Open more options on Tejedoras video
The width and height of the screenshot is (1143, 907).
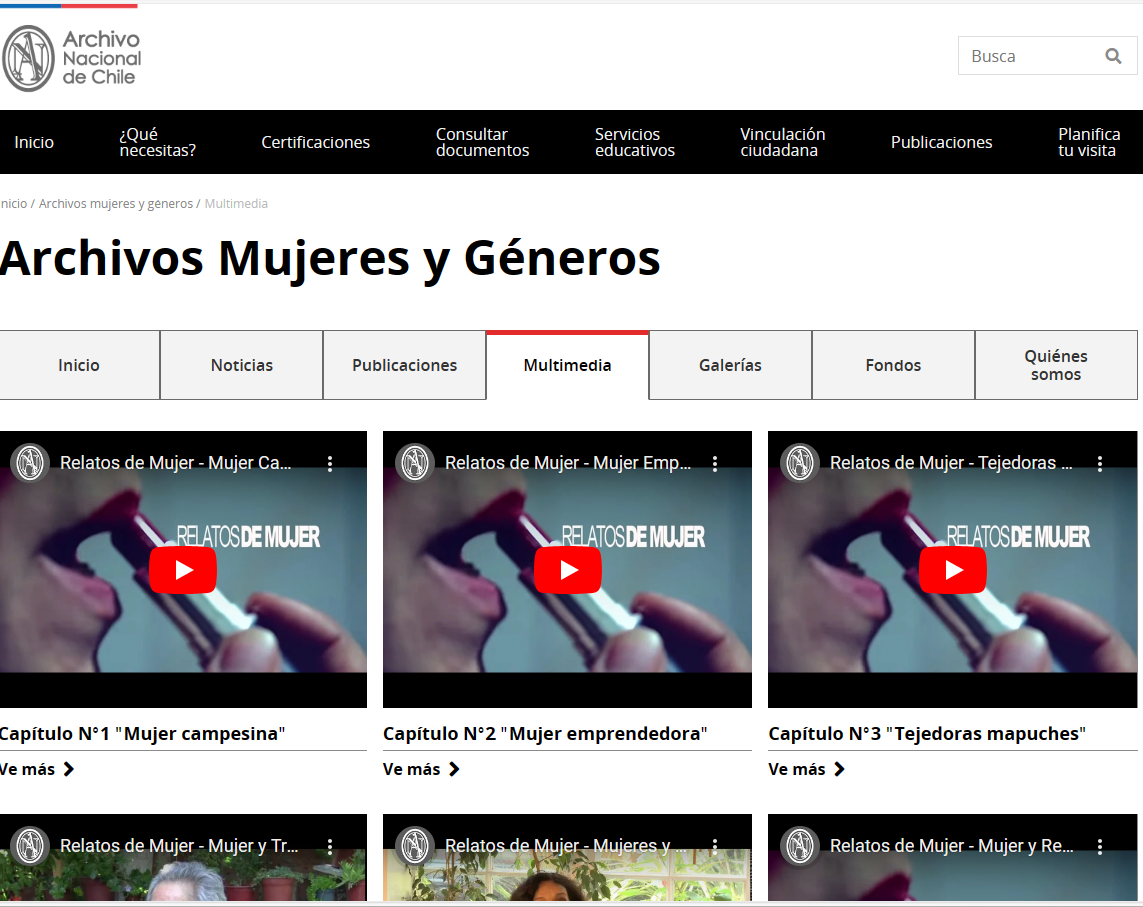coord(1100,463)
